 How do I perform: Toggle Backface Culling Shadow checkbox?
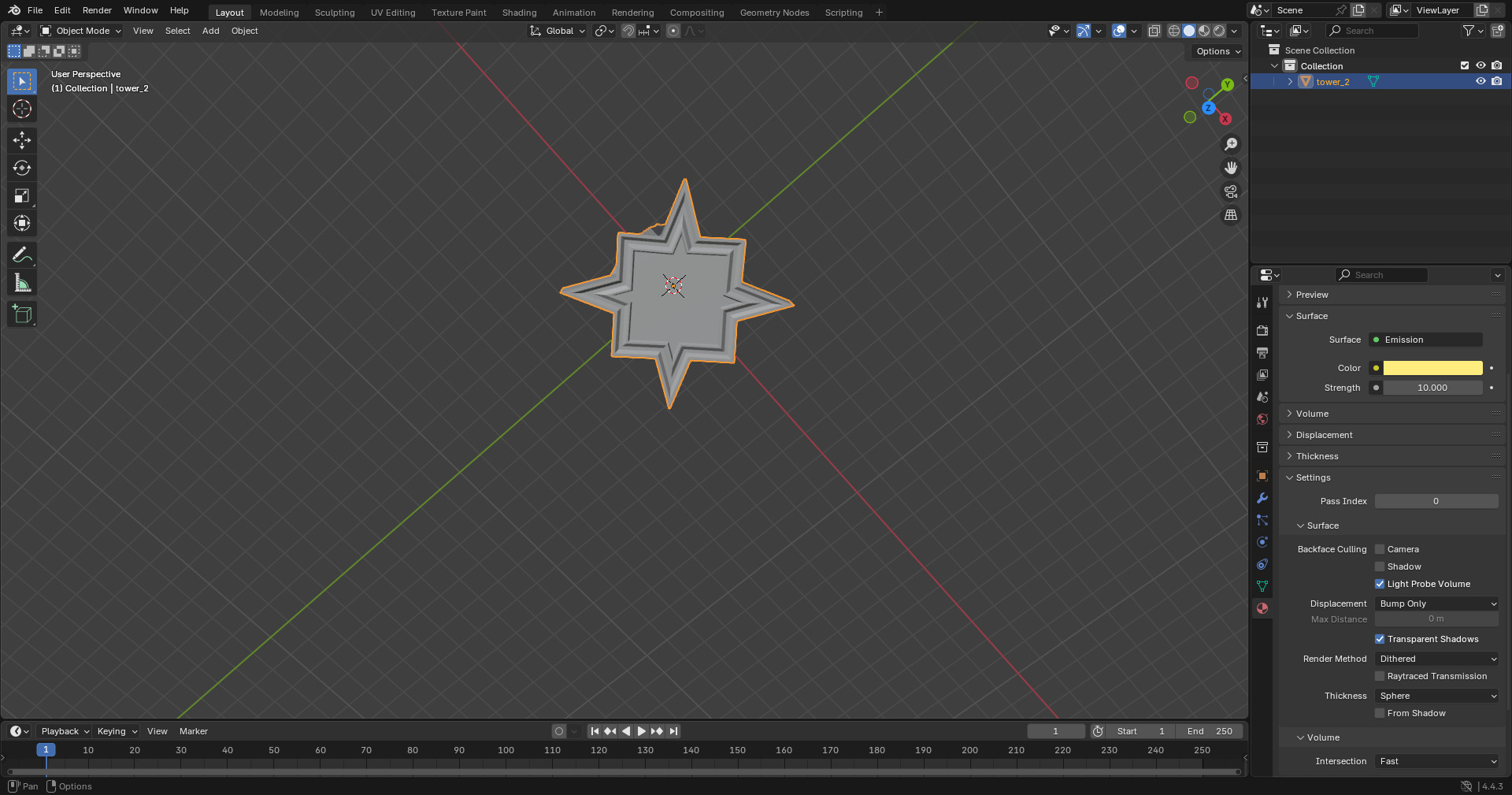1380,567
